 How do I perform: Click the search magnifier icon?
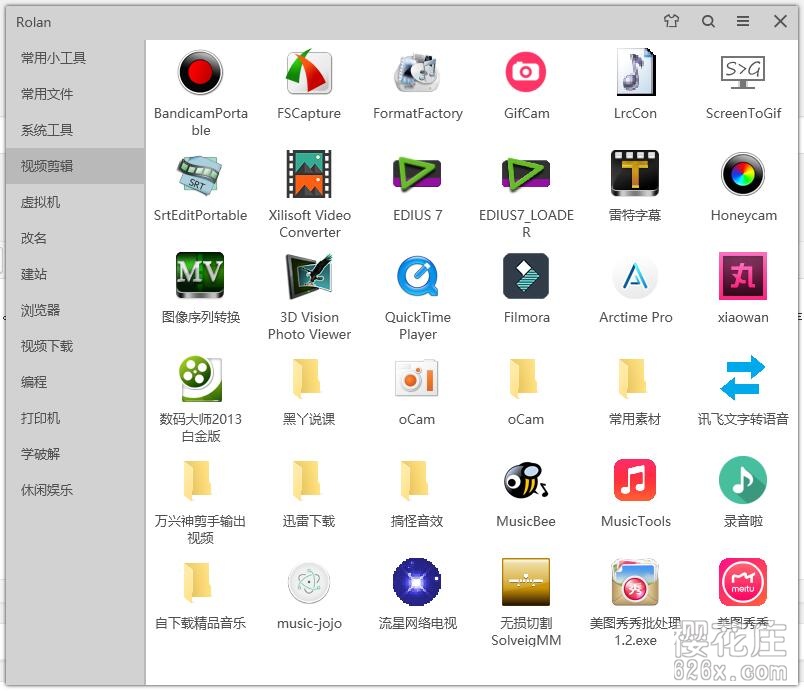(708, 21)
